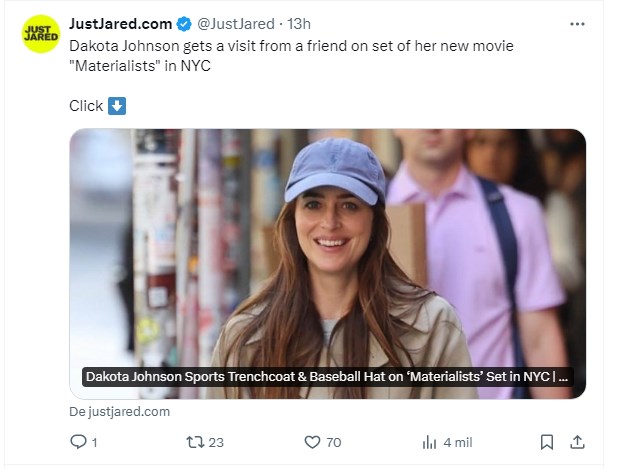Screen dimensions: 620x468
Task: Retweet the post using the repost icon
Action: [195, 442]
